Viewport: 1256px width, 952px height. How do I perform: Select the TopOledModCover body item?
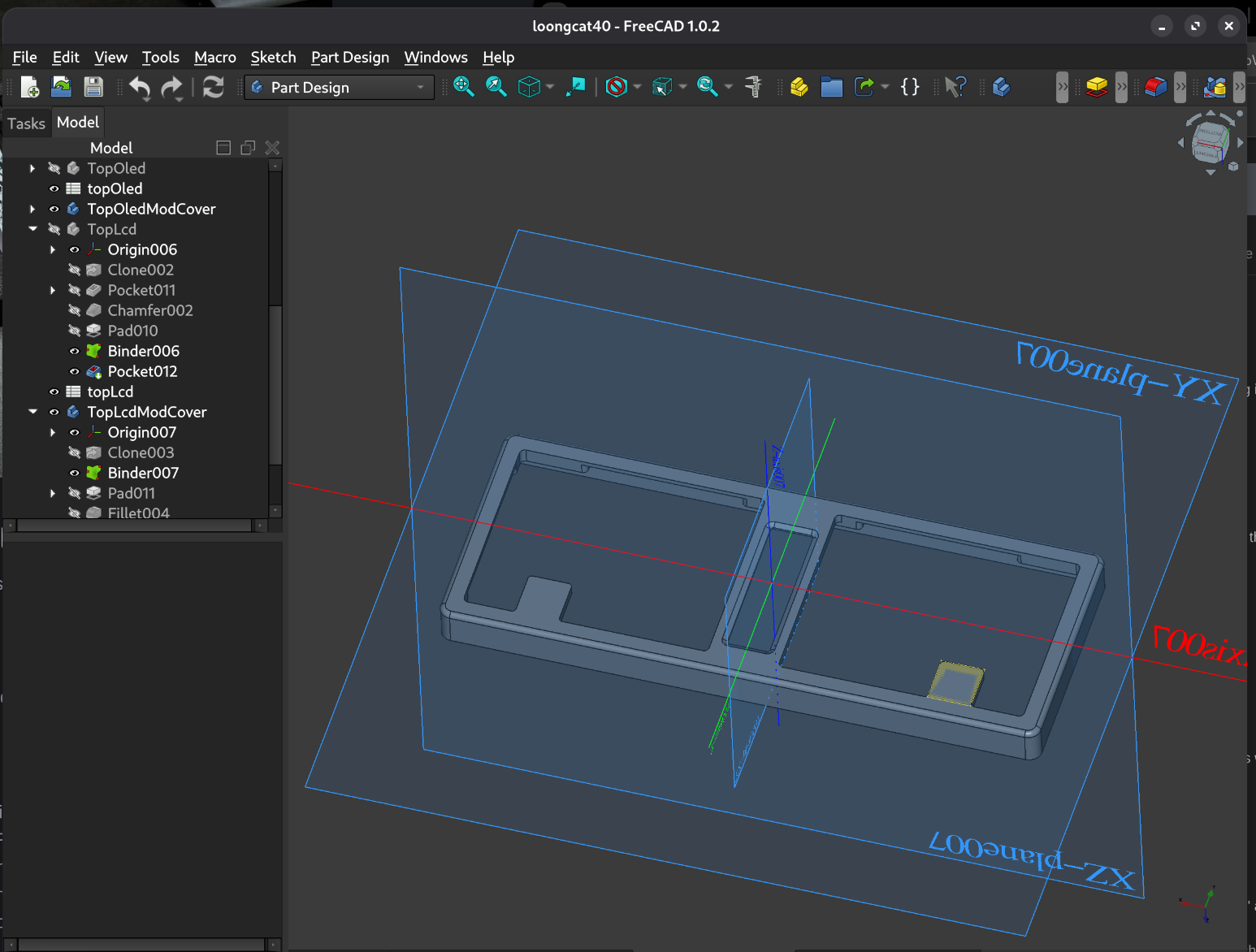click(151, 209)
